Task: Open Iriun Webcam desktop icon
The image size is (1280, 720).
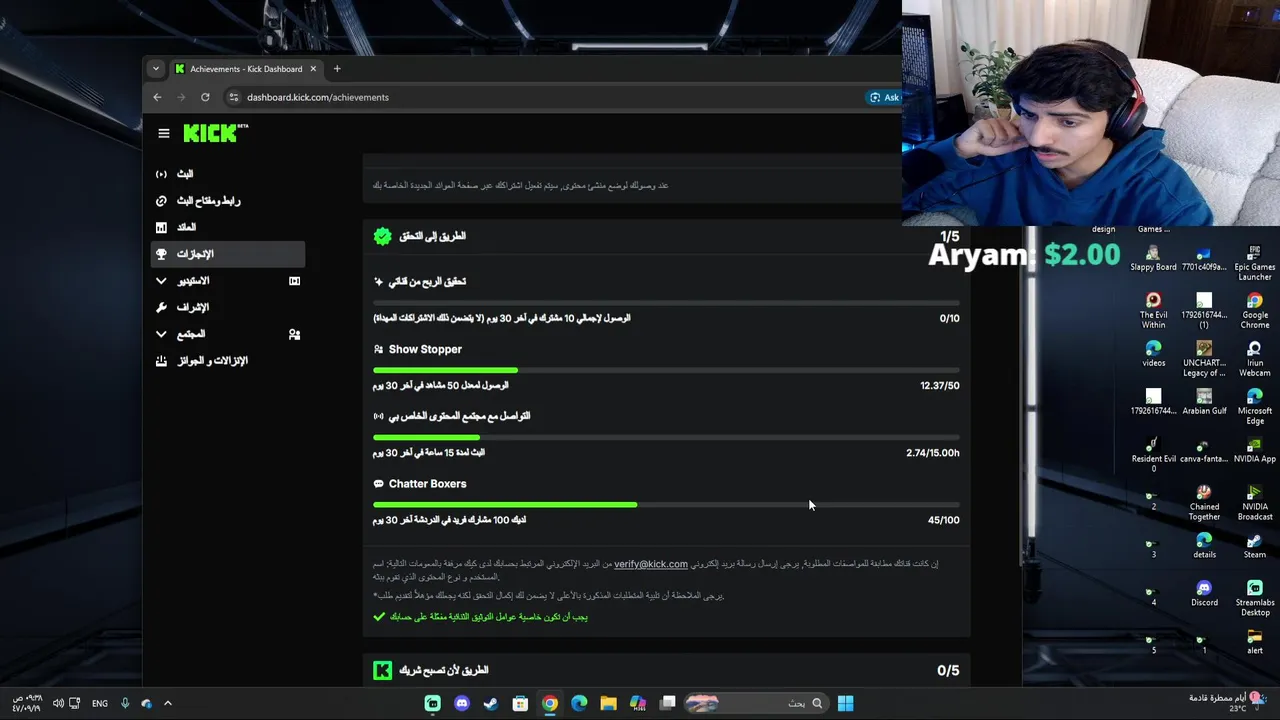Action: point(1255,358)
